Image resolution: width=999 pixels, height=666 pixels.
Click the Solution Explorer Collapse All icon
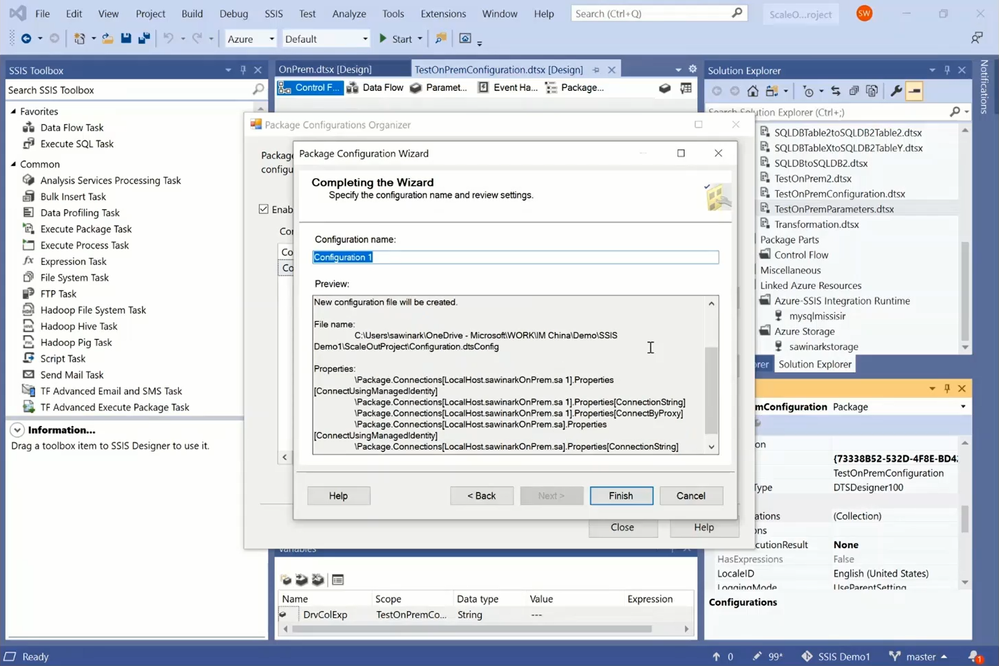coord(854,91)
